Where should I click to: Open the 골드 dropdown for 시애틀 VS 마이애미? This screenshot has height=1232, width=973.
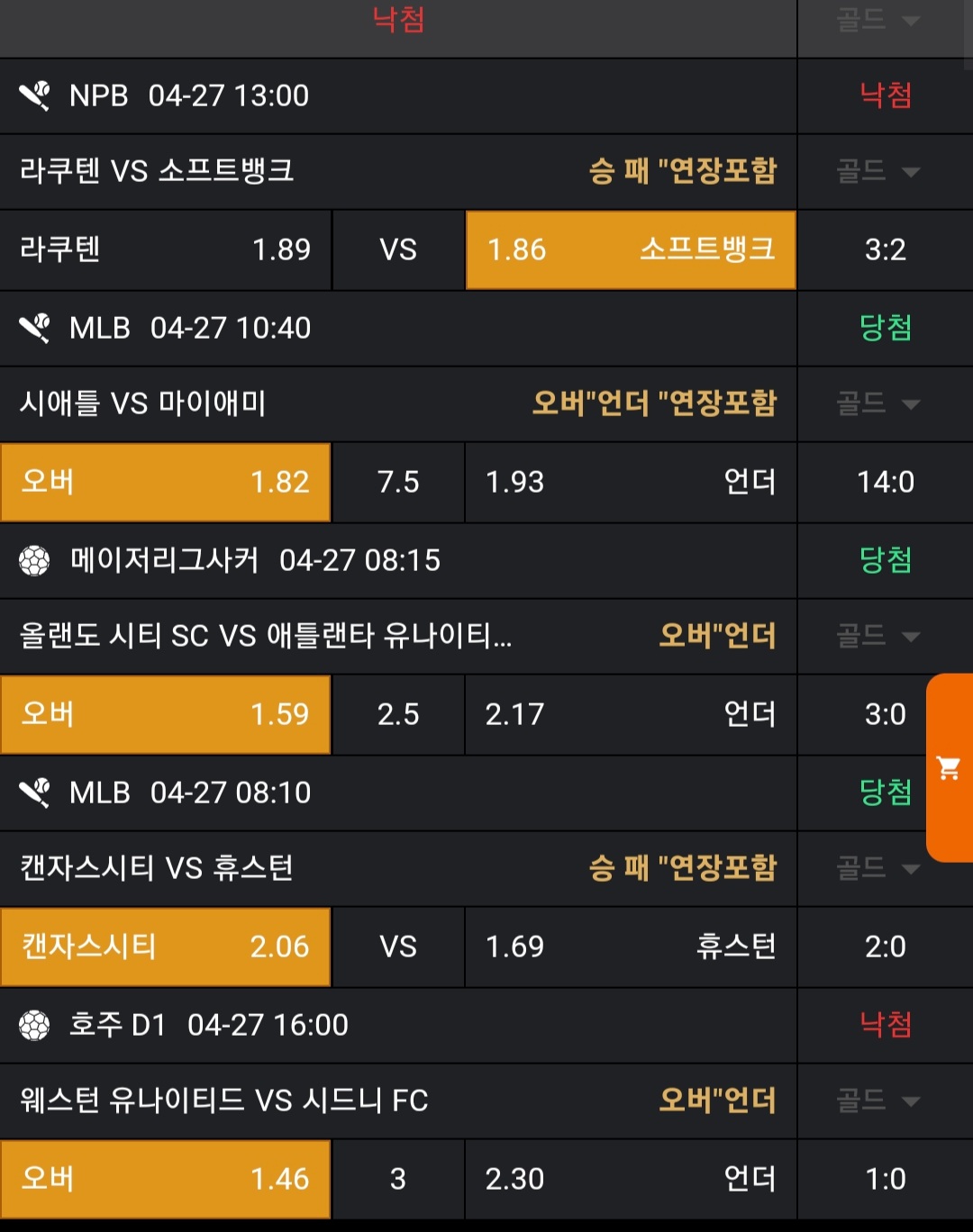[878, 403]
